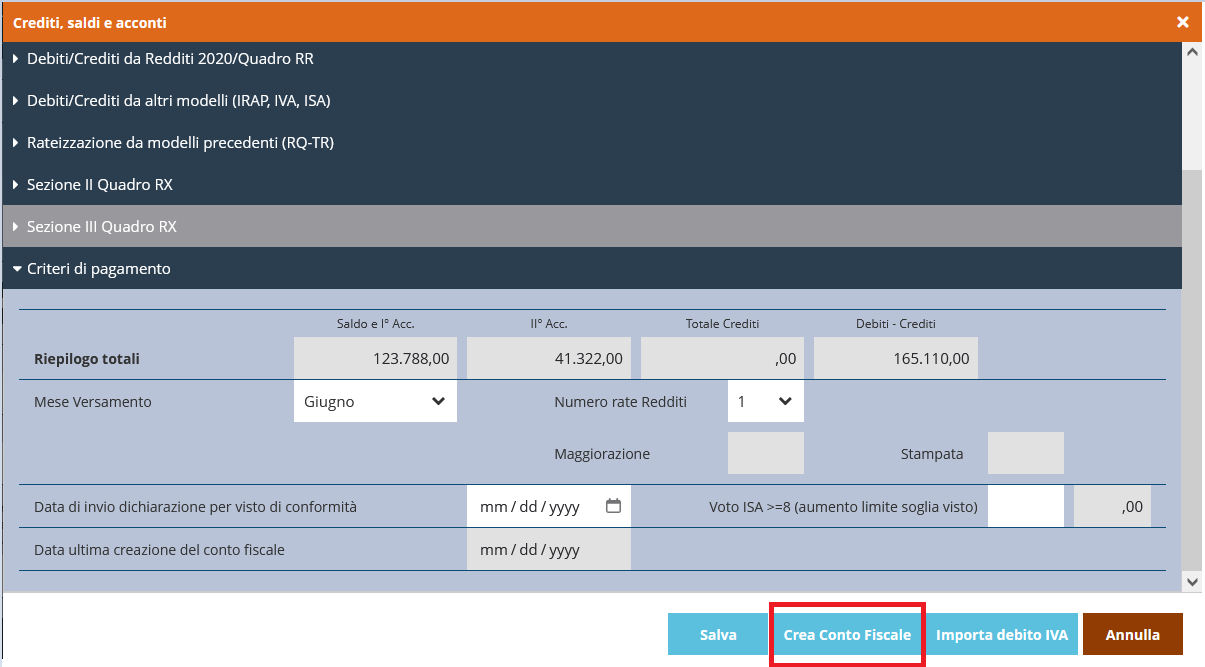Screen dimensions: 1205x667
Task: Open Numero rate Redditi dropdown
Action: 765,401
